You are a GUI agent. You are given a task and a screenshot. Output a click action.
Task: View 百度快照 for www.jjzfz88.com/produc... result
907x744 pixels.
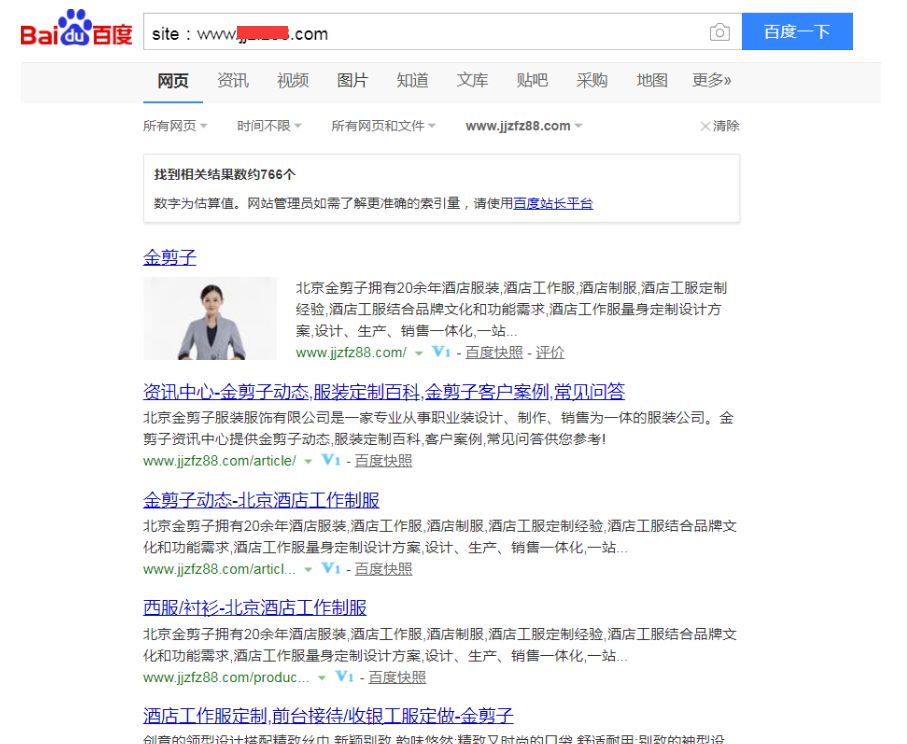pos(397,677)
